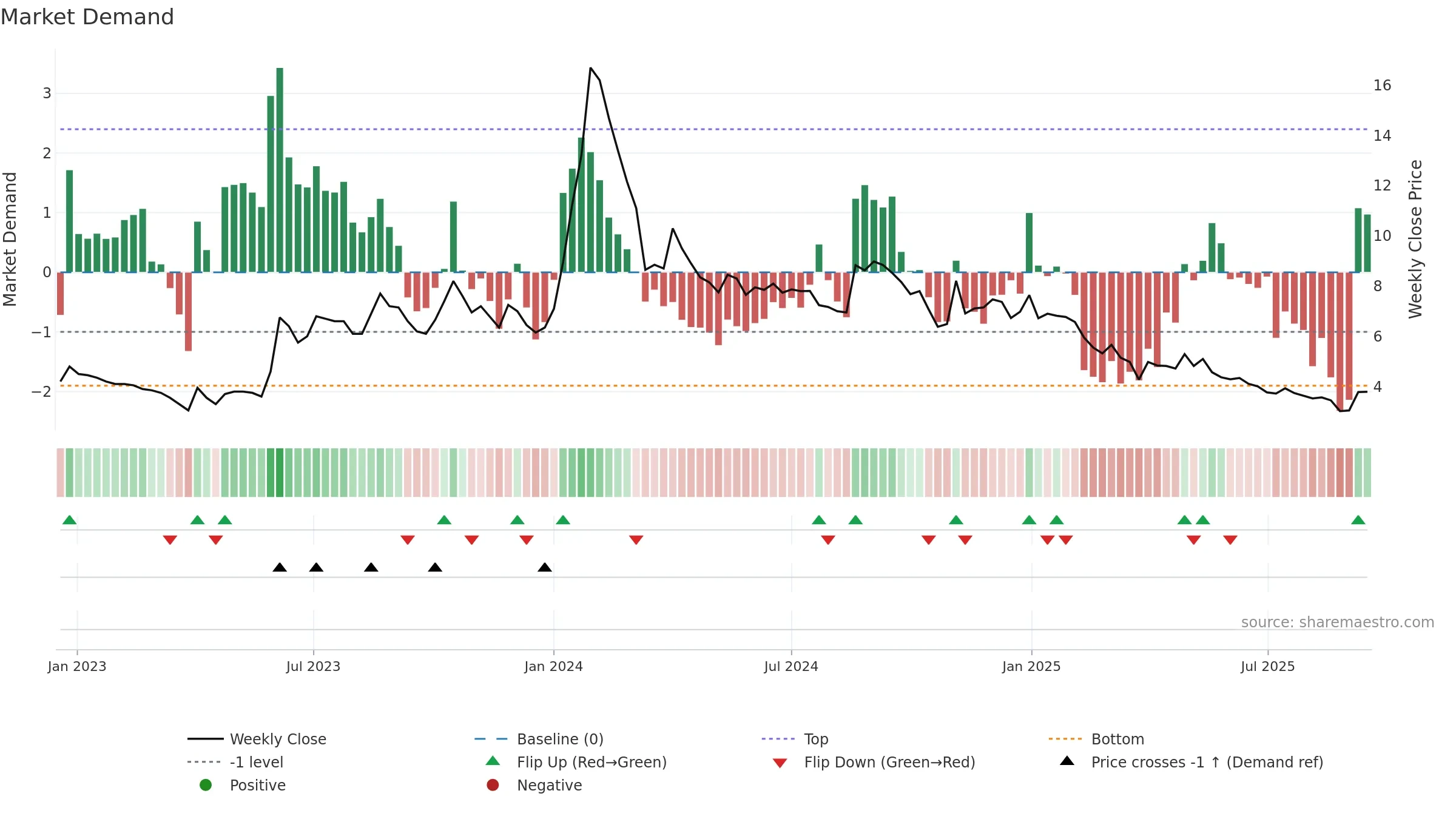This screenshot has height=819, width=1456.
Task: Toggle the Baseline (0) legend entry
Action: pos(539,739)
